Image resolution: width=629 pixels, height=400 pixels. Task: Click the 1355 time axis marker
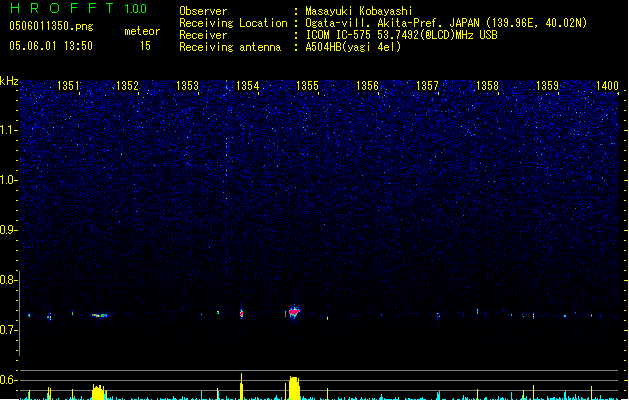coord(307,85)
